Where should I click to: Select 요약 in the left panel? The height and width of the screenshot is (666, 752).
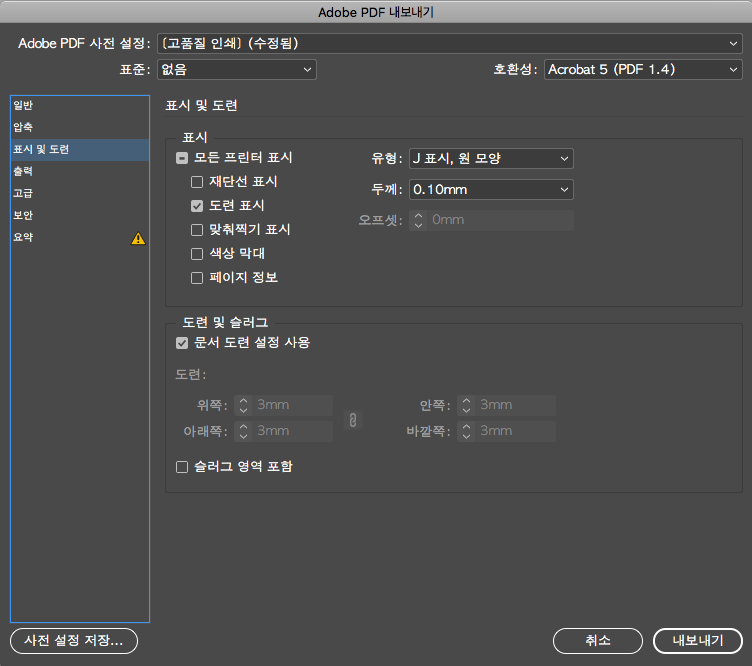tap(80, 237)
